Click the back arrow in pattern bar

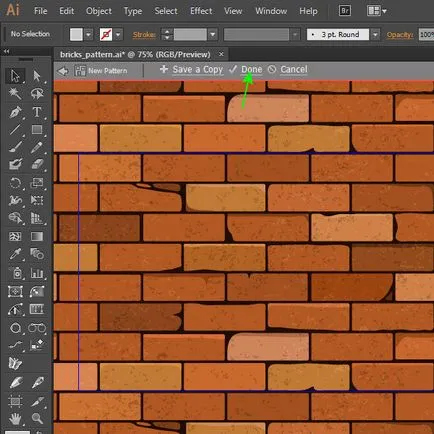pos(63,71)
